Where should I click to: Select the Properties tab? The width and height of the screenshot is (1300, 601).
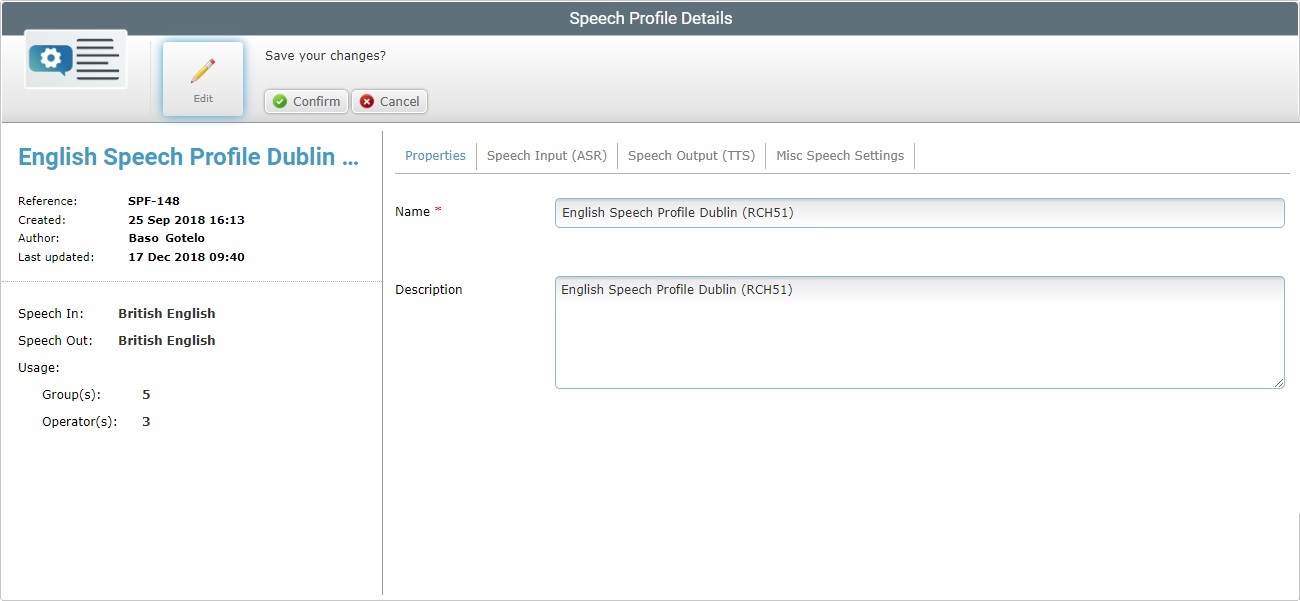(x=435, y=155)
